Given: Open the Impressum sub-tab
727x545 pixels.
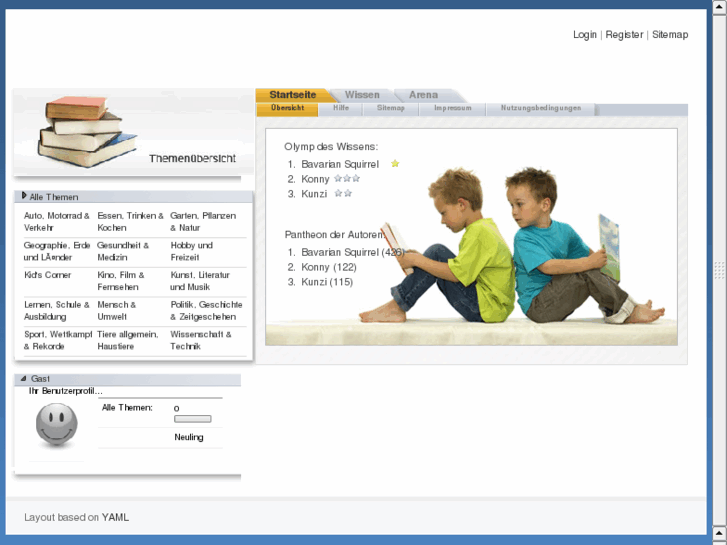Looking at the screenshot, I should click(x=453, y=109).
